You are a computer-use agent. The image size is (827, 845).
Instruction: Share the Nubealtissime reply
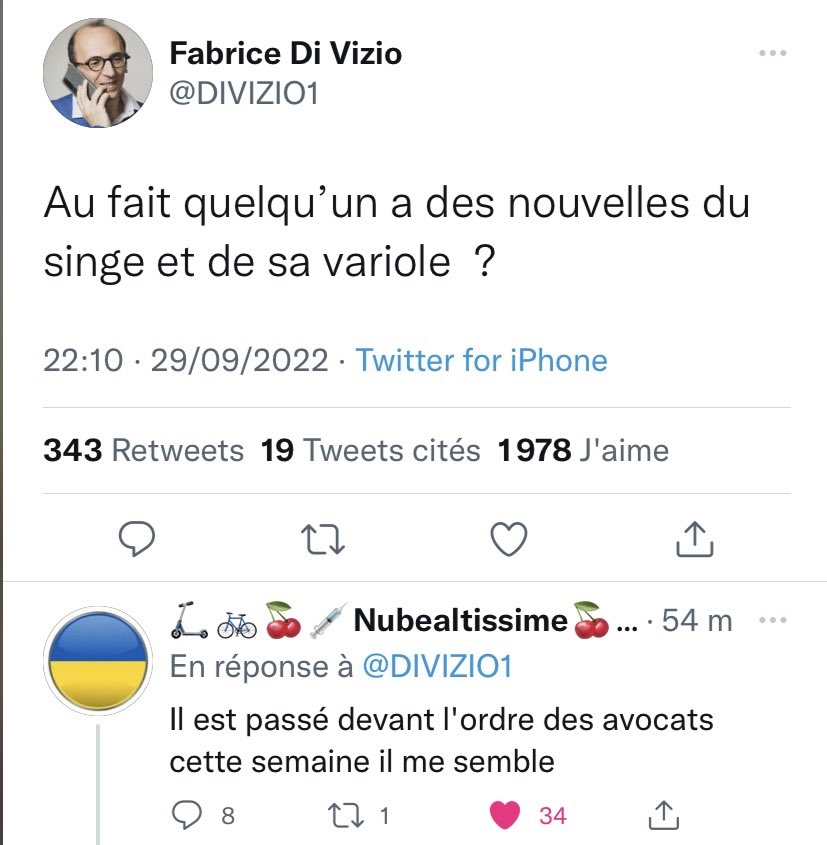coord(662,815)
